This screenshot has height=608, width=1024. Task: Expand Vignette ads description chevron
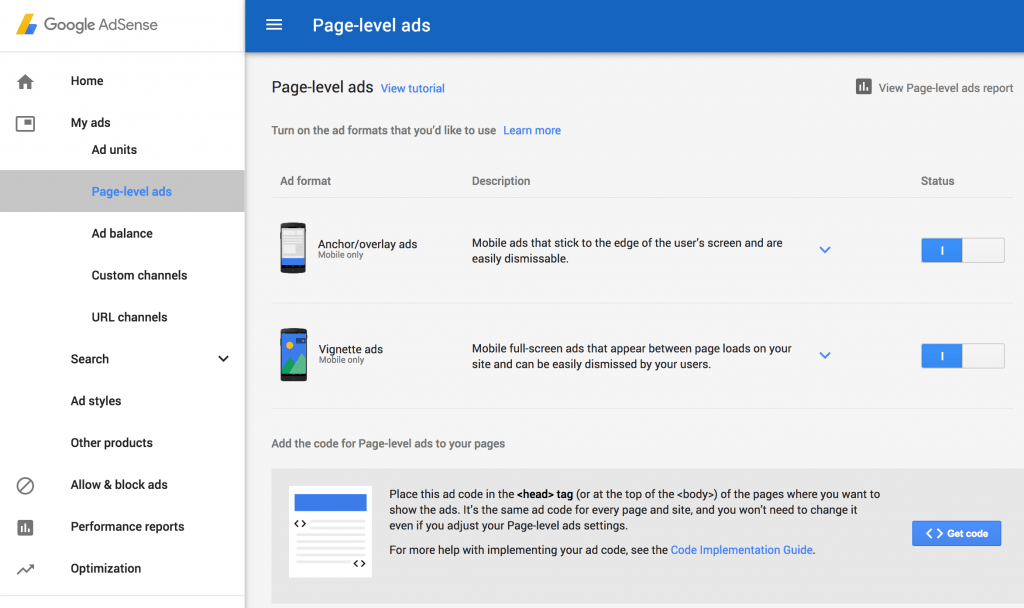pyautogui.click(x=825, y=355)
